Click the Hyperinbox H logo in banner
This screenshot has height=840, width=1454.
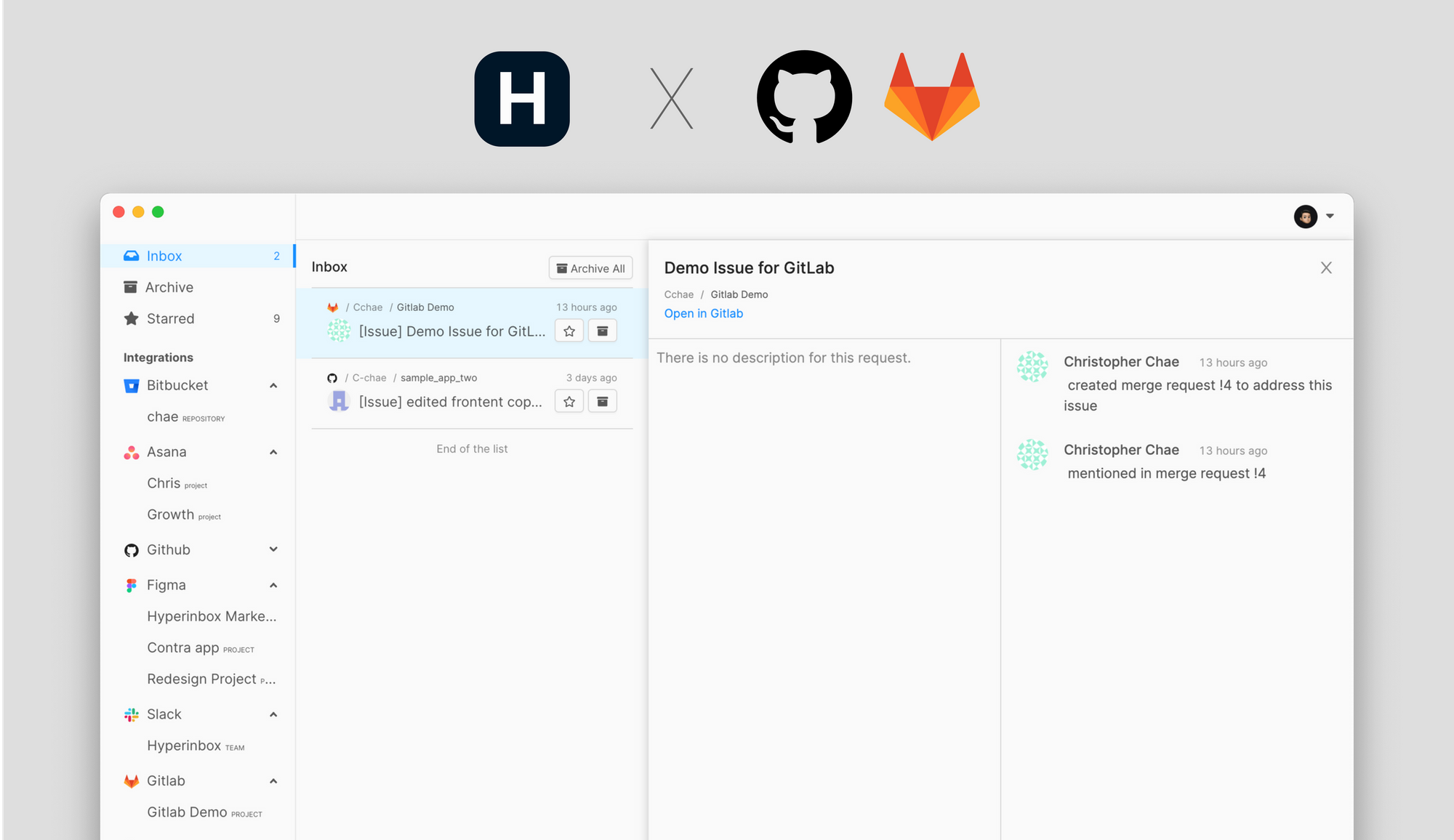[x=522, y=99]
